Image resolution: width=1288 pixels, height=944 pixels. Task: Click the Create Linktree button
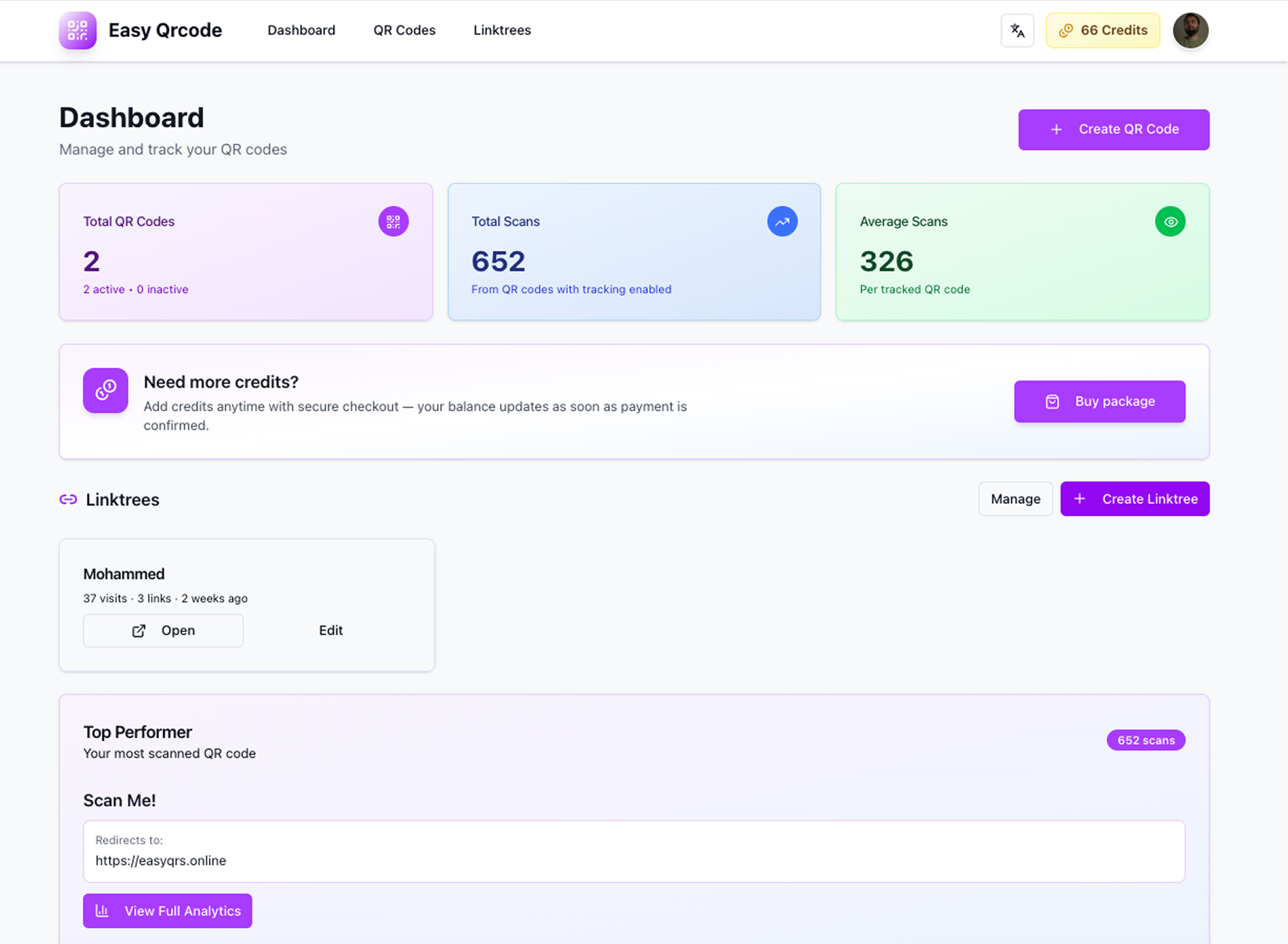pyautogui.click(x=1135, y=499)
